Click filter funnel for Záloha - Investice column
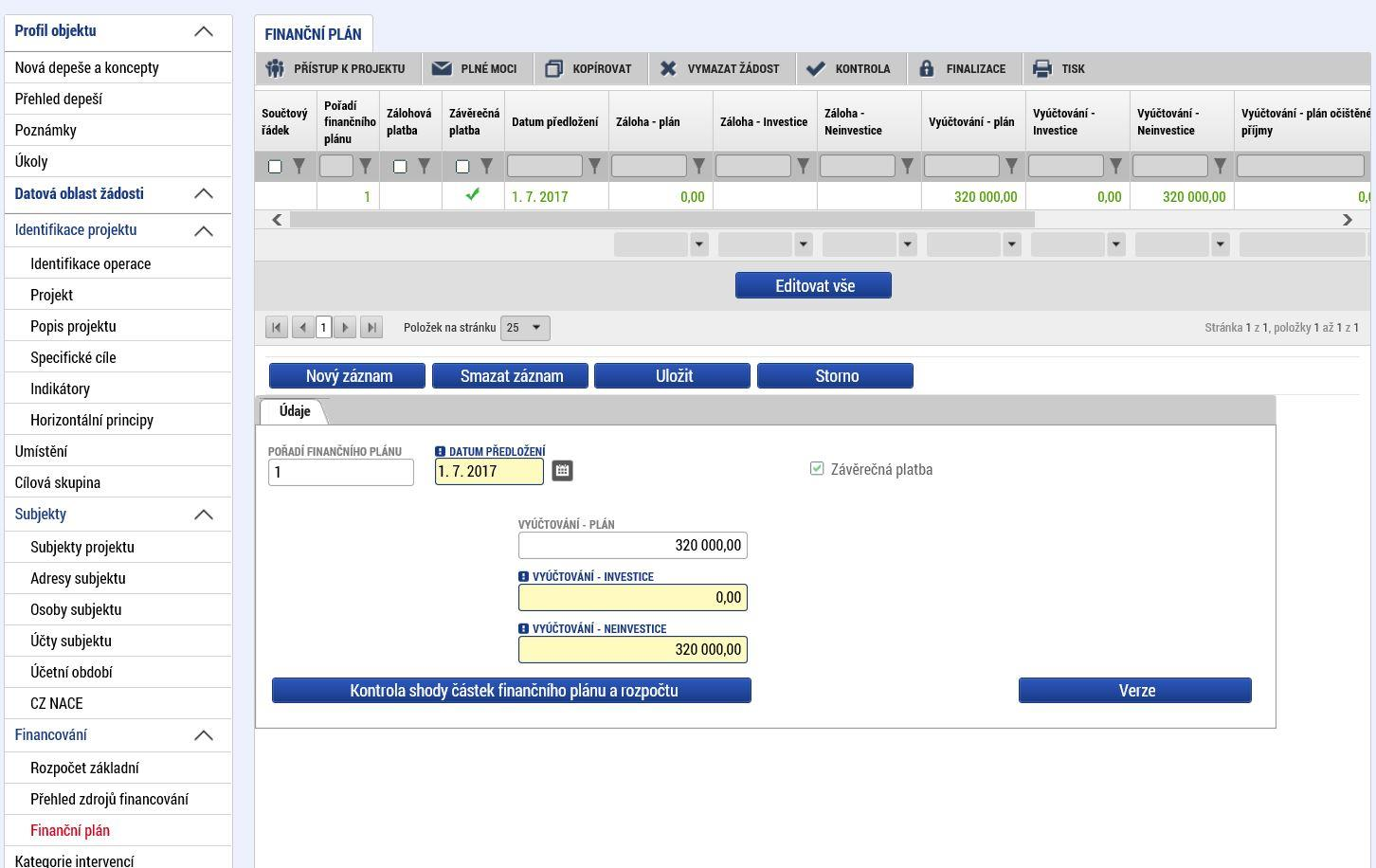The width and height of the screenshot is (1376, 868). [x=803, y=167]
